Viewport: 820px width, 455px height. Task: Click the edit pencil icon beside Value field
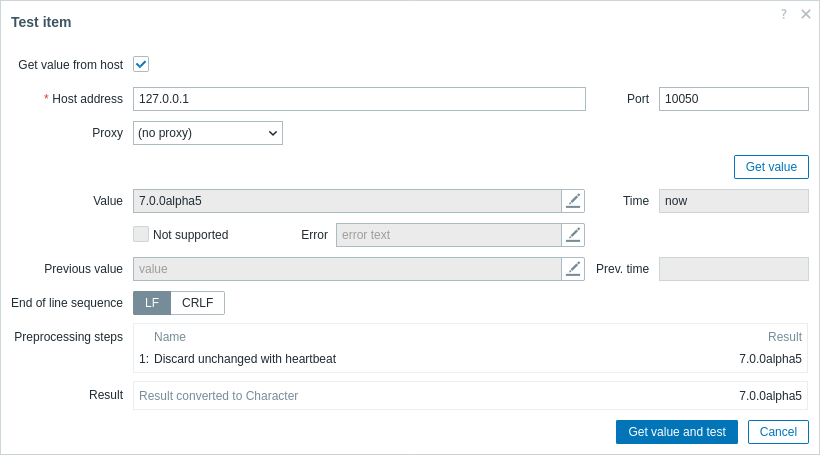[573, 201]
